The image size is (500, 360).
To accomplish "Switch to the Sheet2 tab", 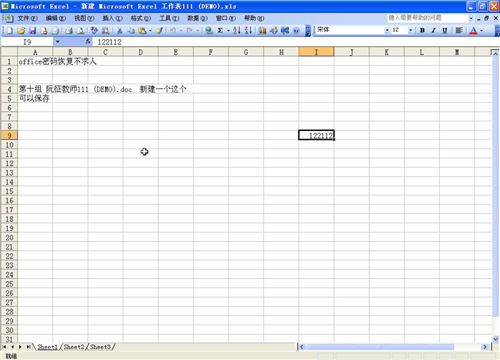I will click(74, 347).
